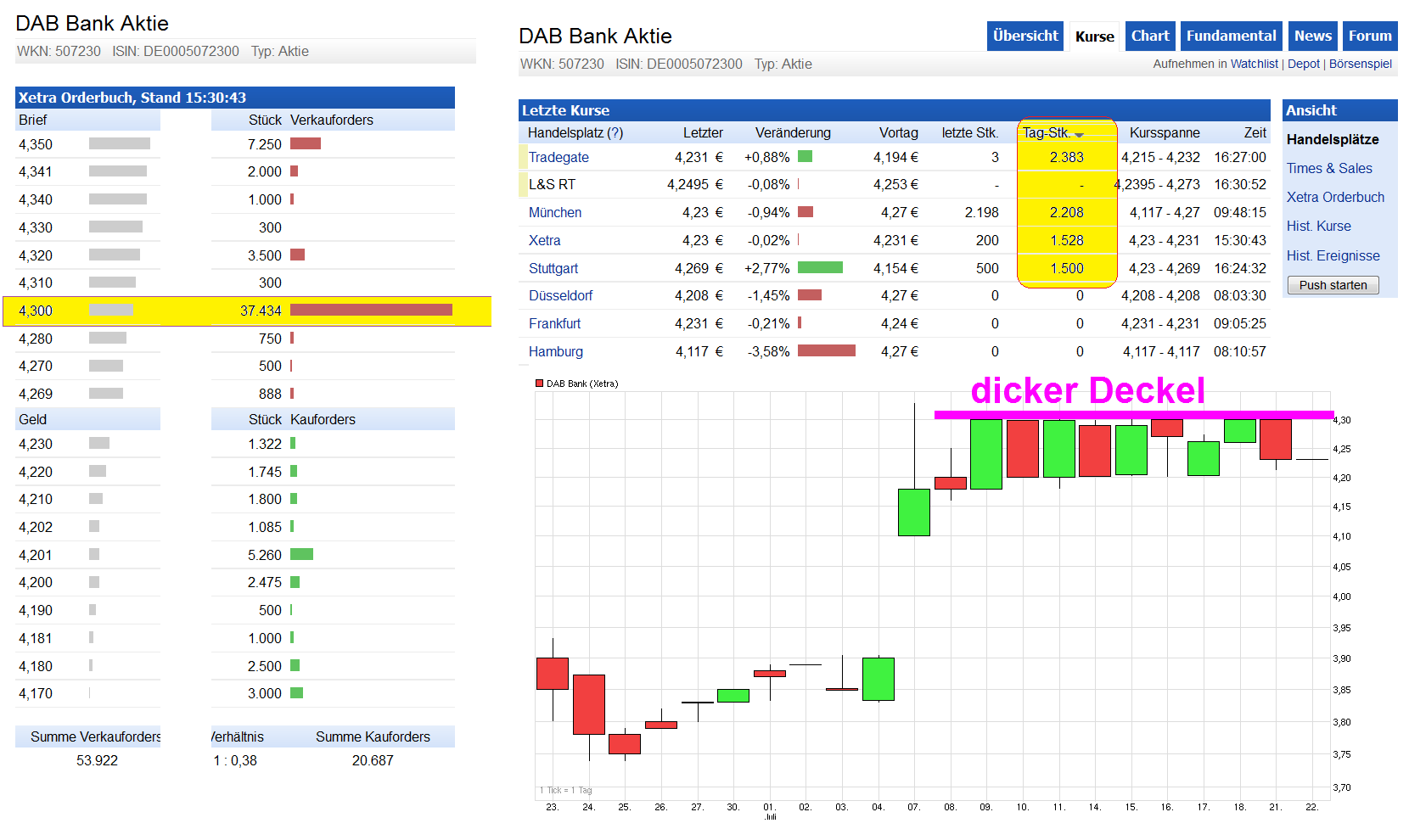This screenshot has height=840, width=1409.
Task: Go to the News tab
Action: pos(1311,36)
